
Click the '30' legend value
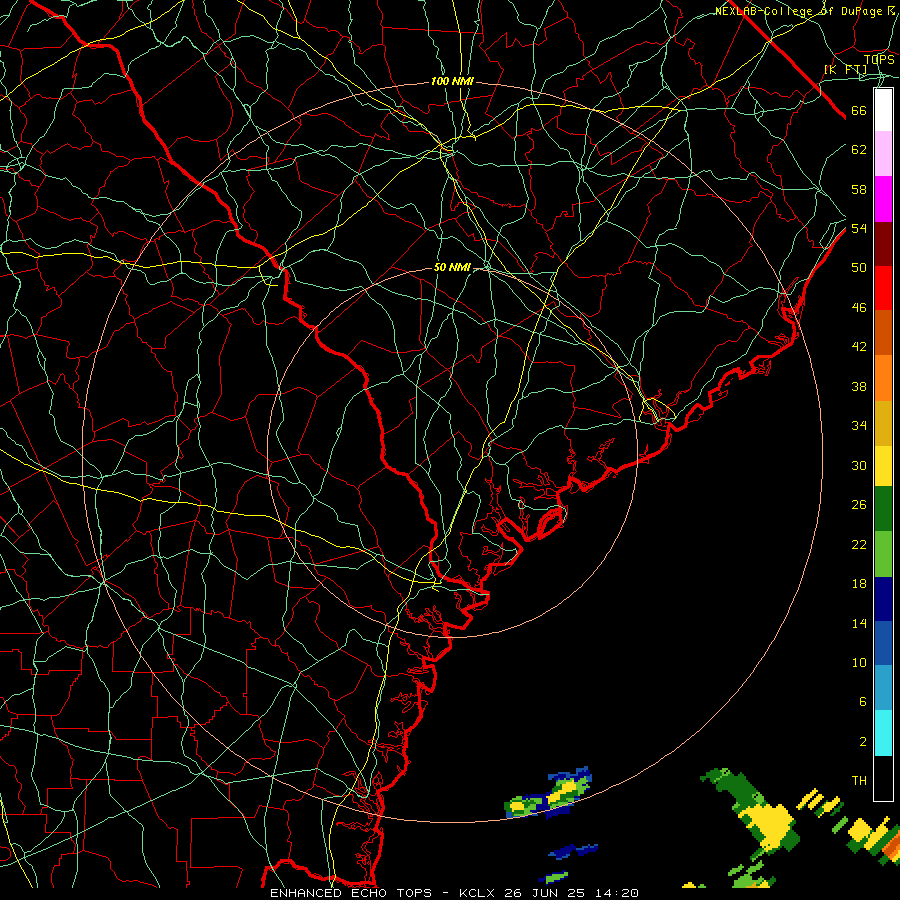859,465
